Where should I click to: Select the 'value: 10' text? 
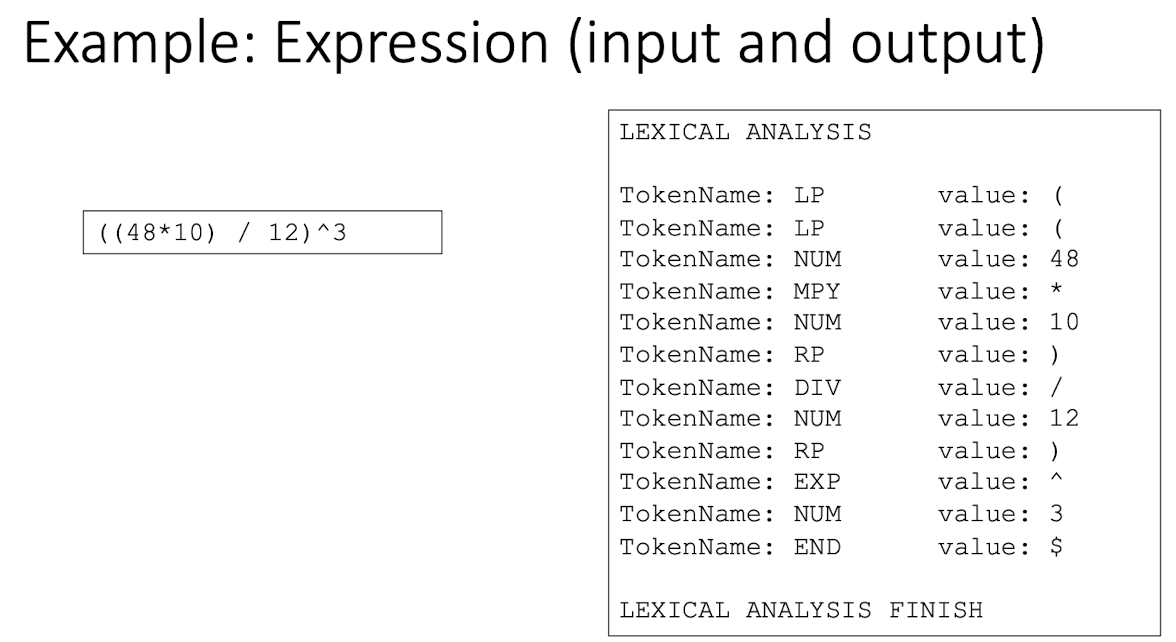[1008, 323]
